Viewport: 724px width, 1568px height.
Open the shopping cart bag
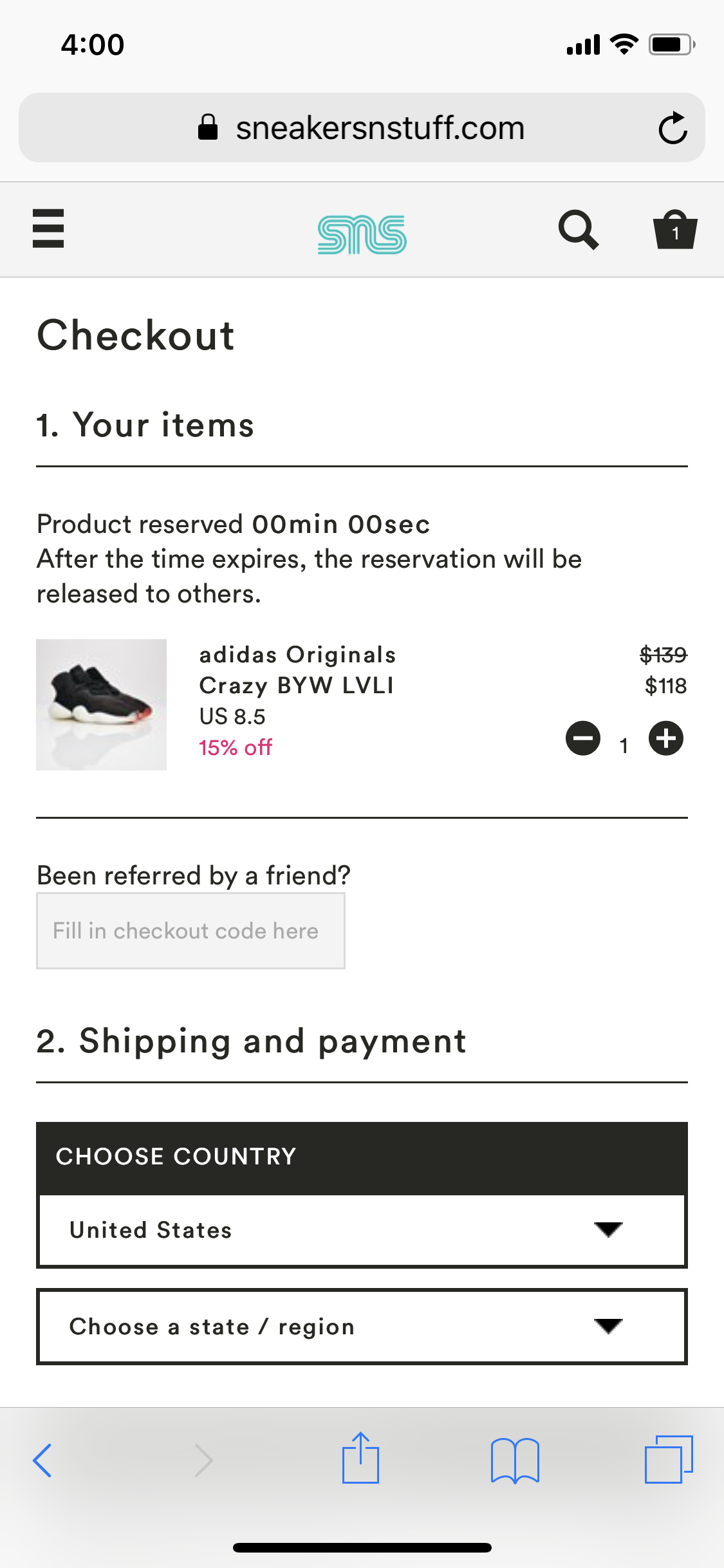point(675,230)
